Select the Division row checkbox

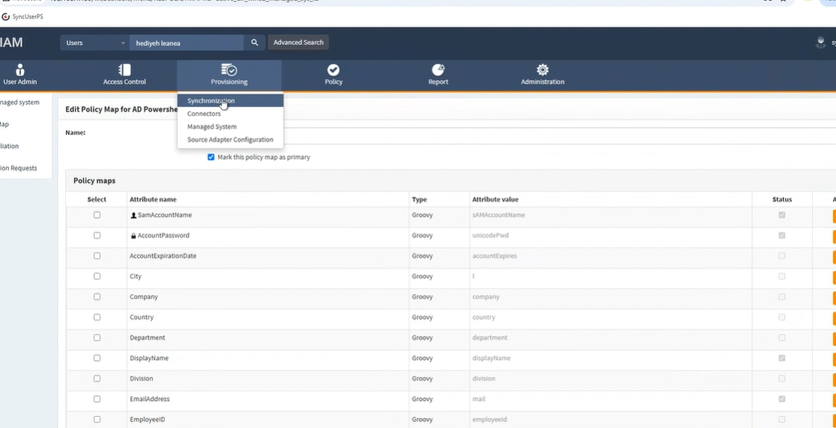[x=97, y=378]
